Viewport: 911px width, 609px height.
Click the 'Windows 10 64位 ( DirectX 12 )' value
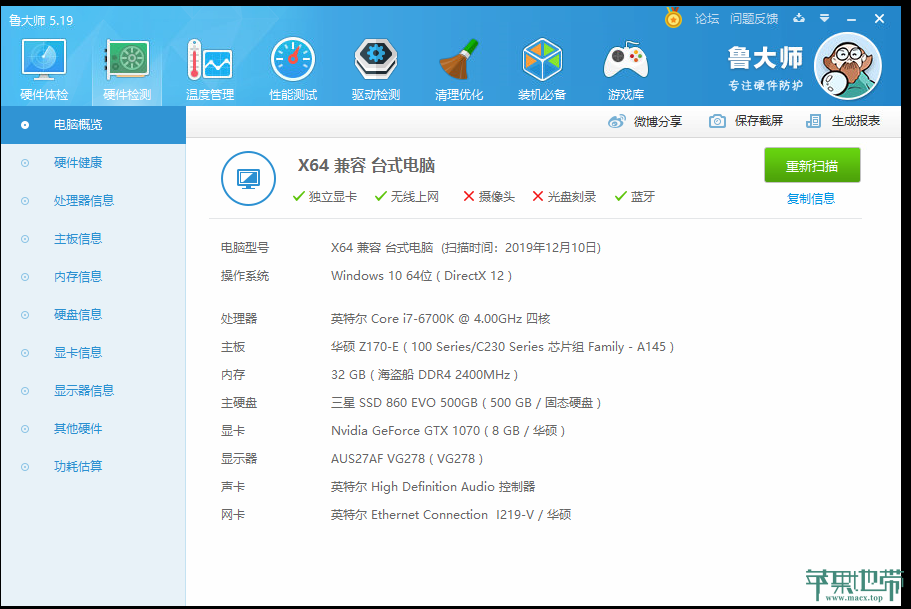pyautogui.click(x=421, y=275)
